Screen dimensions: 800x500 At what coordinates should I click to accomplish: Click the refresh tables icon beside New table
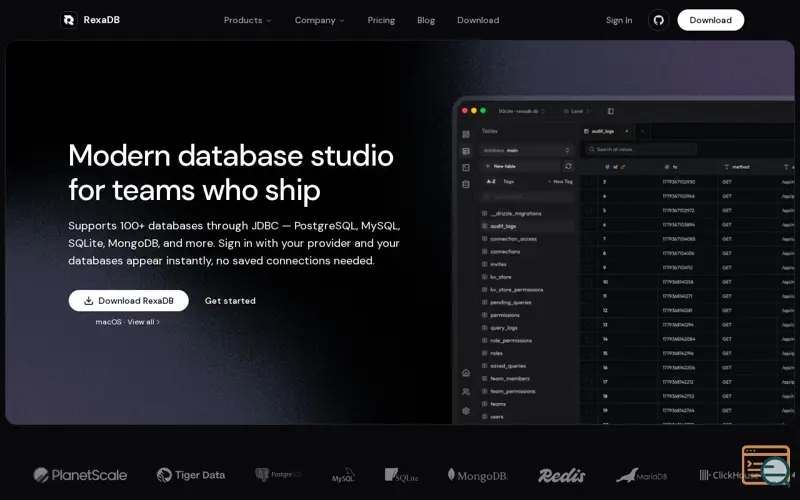click(568, 166)
